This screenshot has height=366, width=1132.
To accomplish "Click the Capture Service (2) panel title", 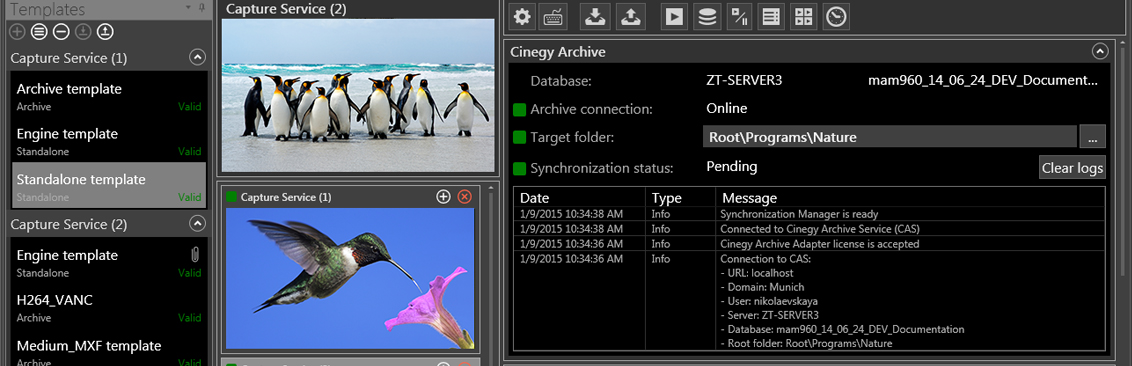I will tap(286, 9).
